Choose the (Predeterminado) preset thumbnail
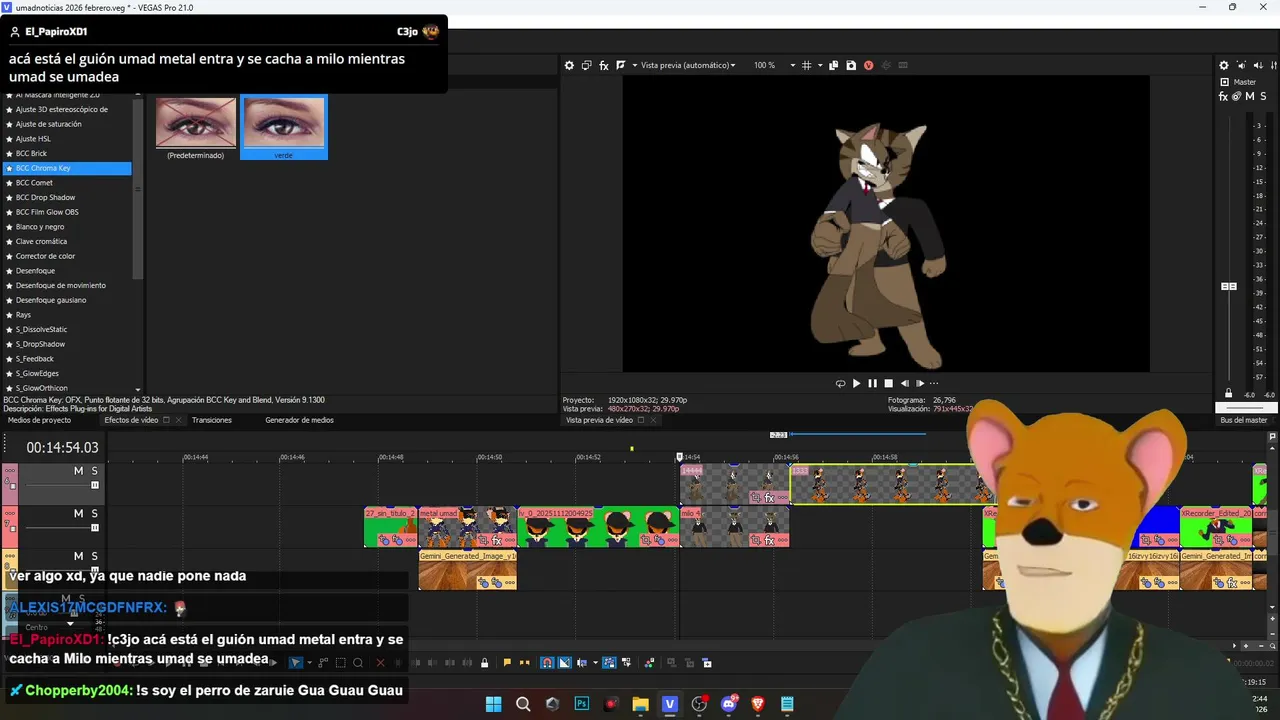 (x=196, y=128)
